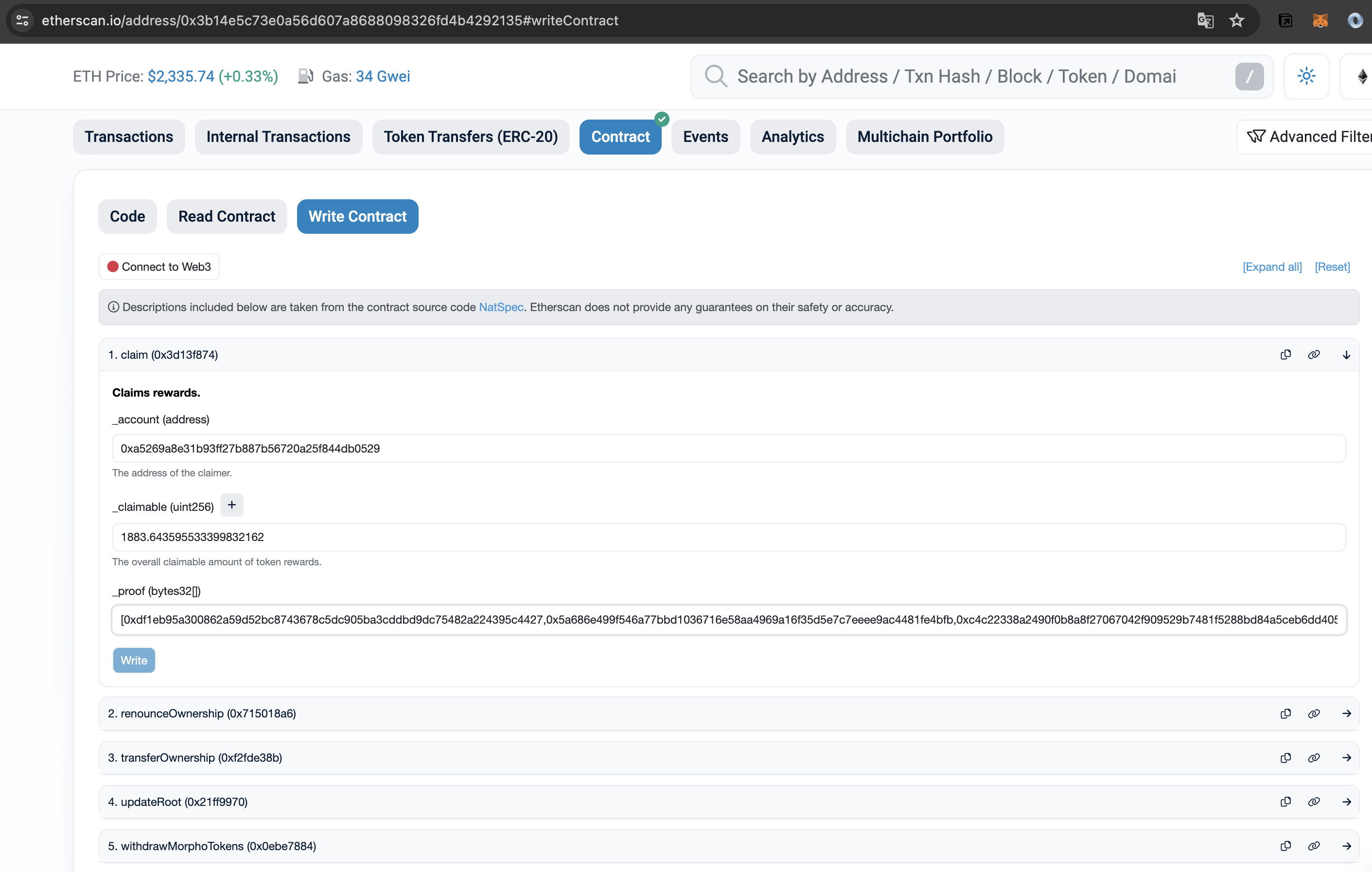Expand the withdrawMorphoTokens function row
Screen dimensions: 1372x872
click(x=1346, y=846)
